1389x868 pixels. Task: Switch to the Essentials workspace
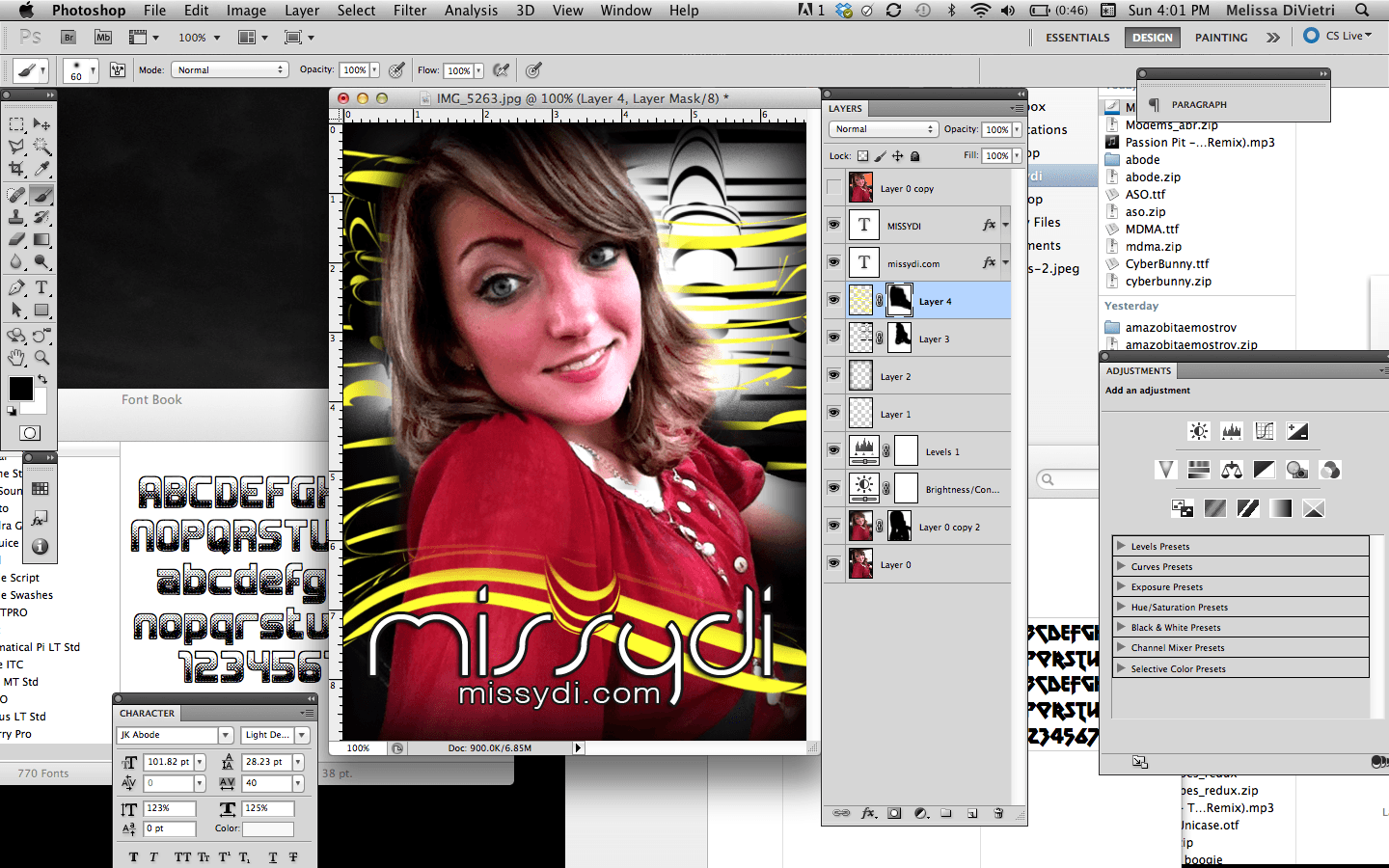click(x=1077, y=38)
